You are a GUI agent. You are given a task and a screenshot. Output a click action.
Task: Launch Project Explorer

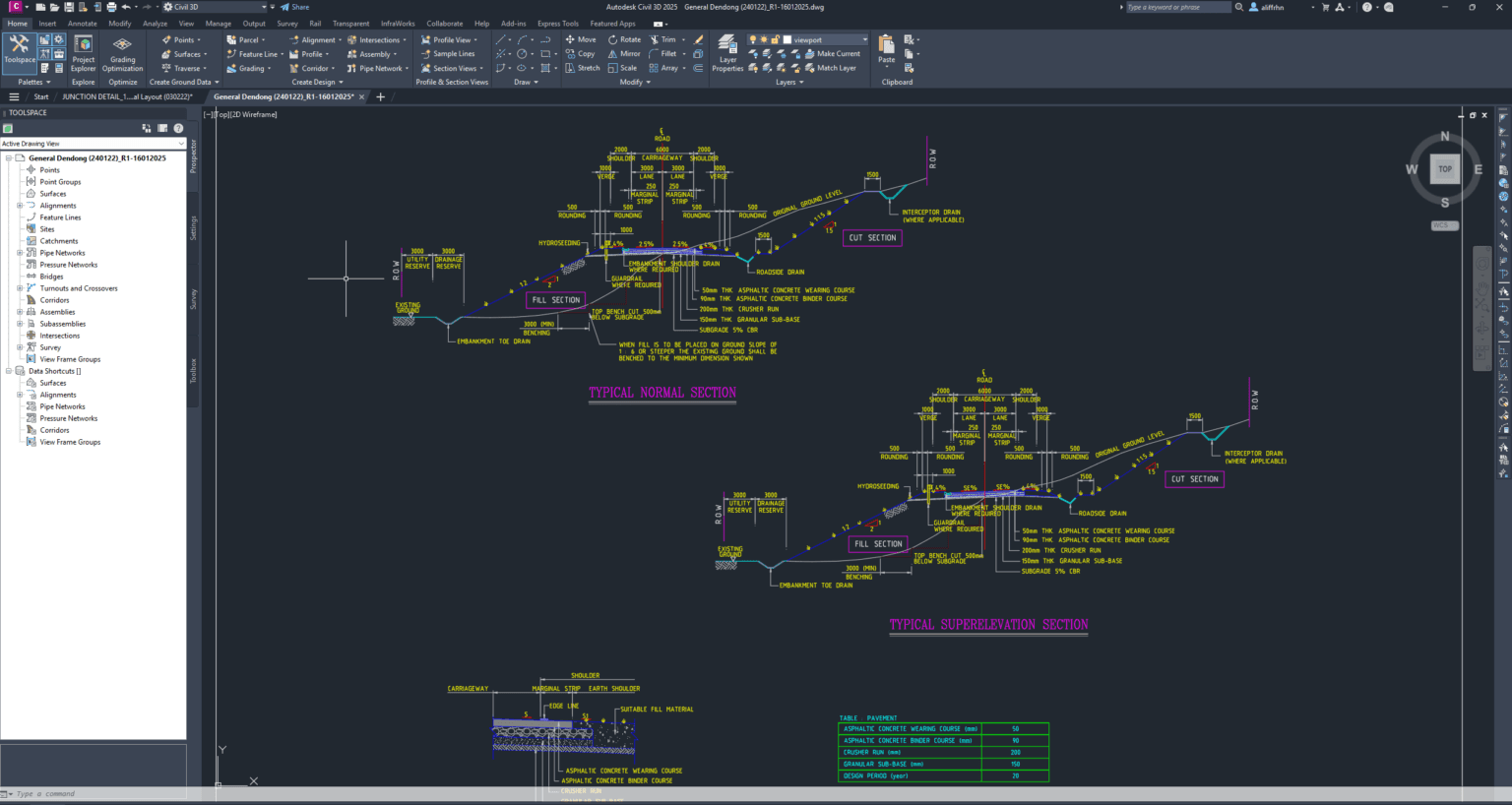tap(84, 54)
